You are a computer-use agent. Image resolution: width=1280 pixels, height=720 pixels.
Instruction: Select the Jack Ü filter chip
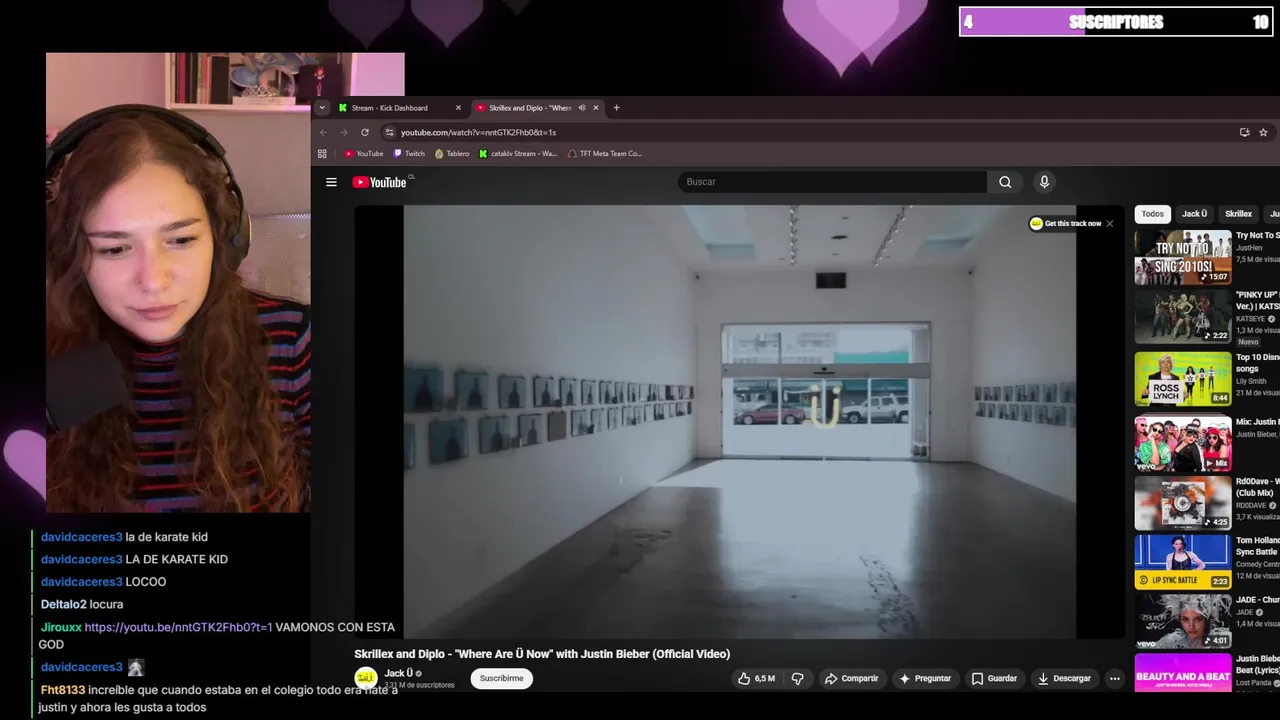pos(1194,214)
